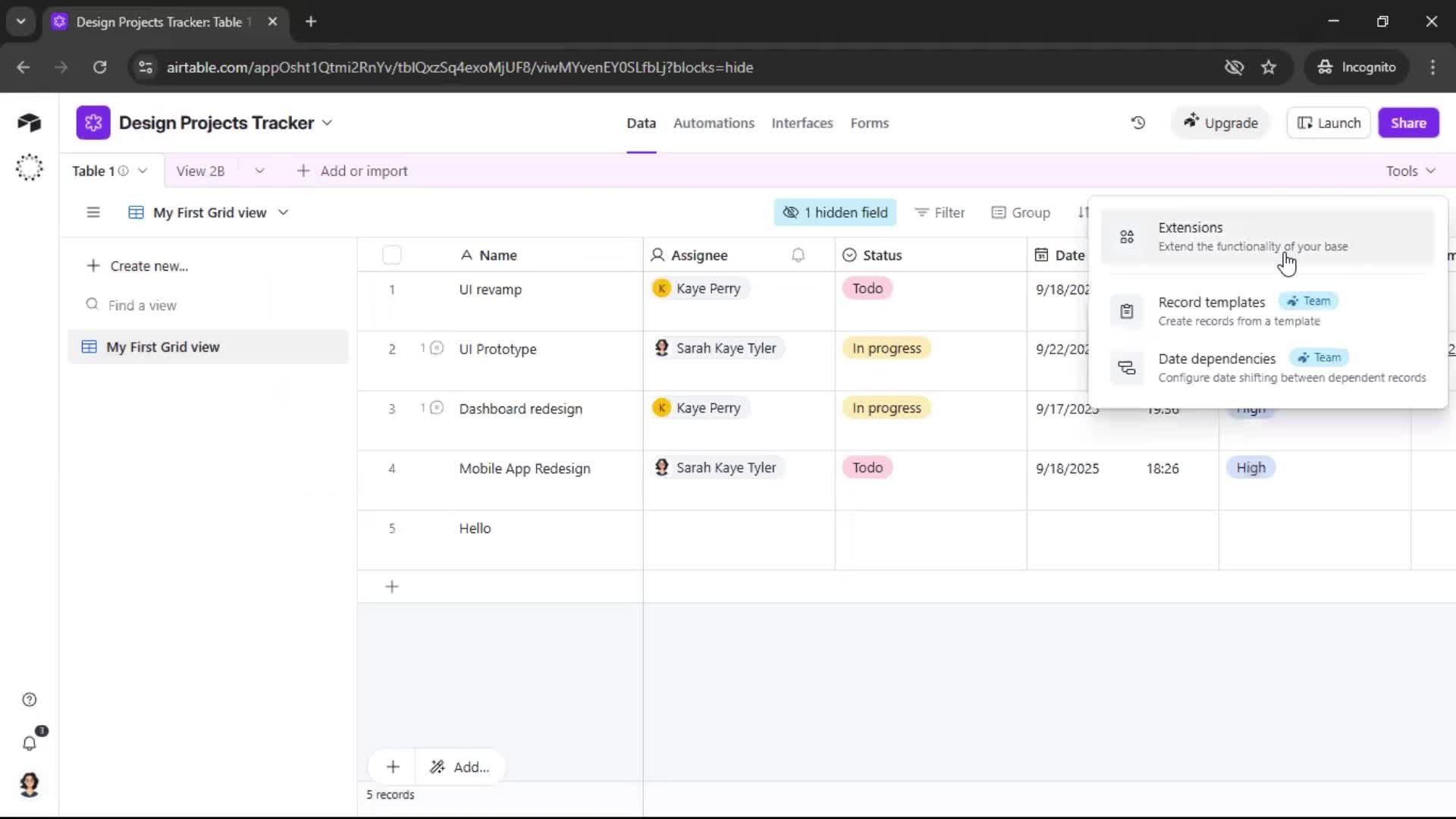
Task: Open the chevron next to View 2B
Action: point(259,171)
